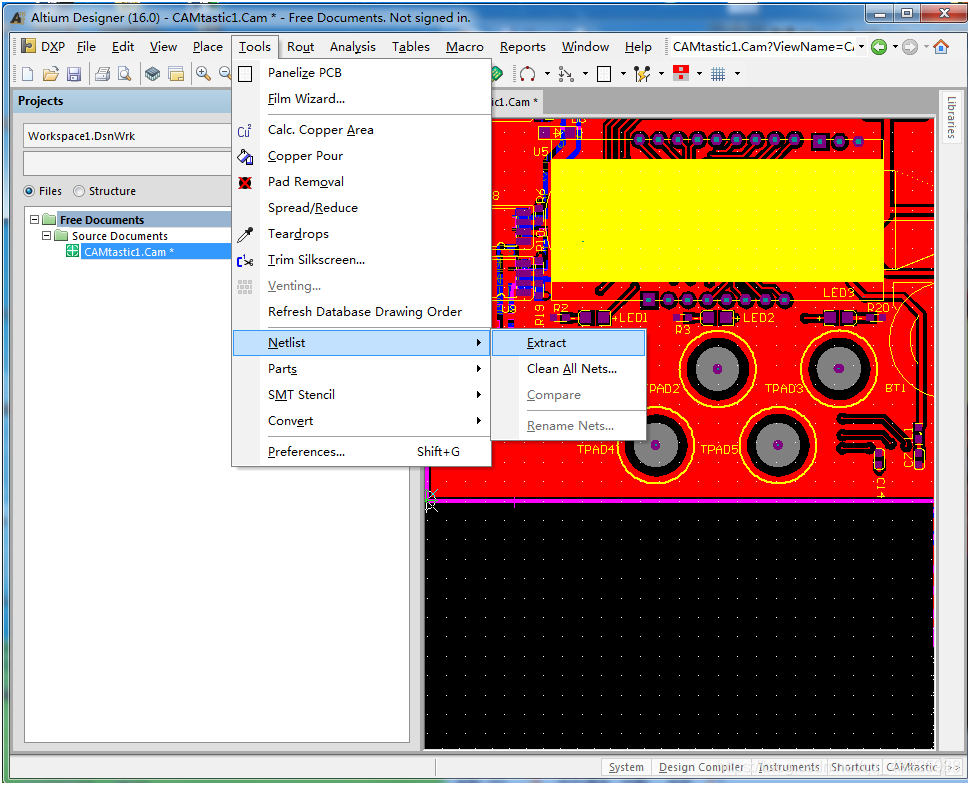Click the Copper Pour bucket icon
The height and width of the screenshot is (785, 970).
click(x=245, y=157)
